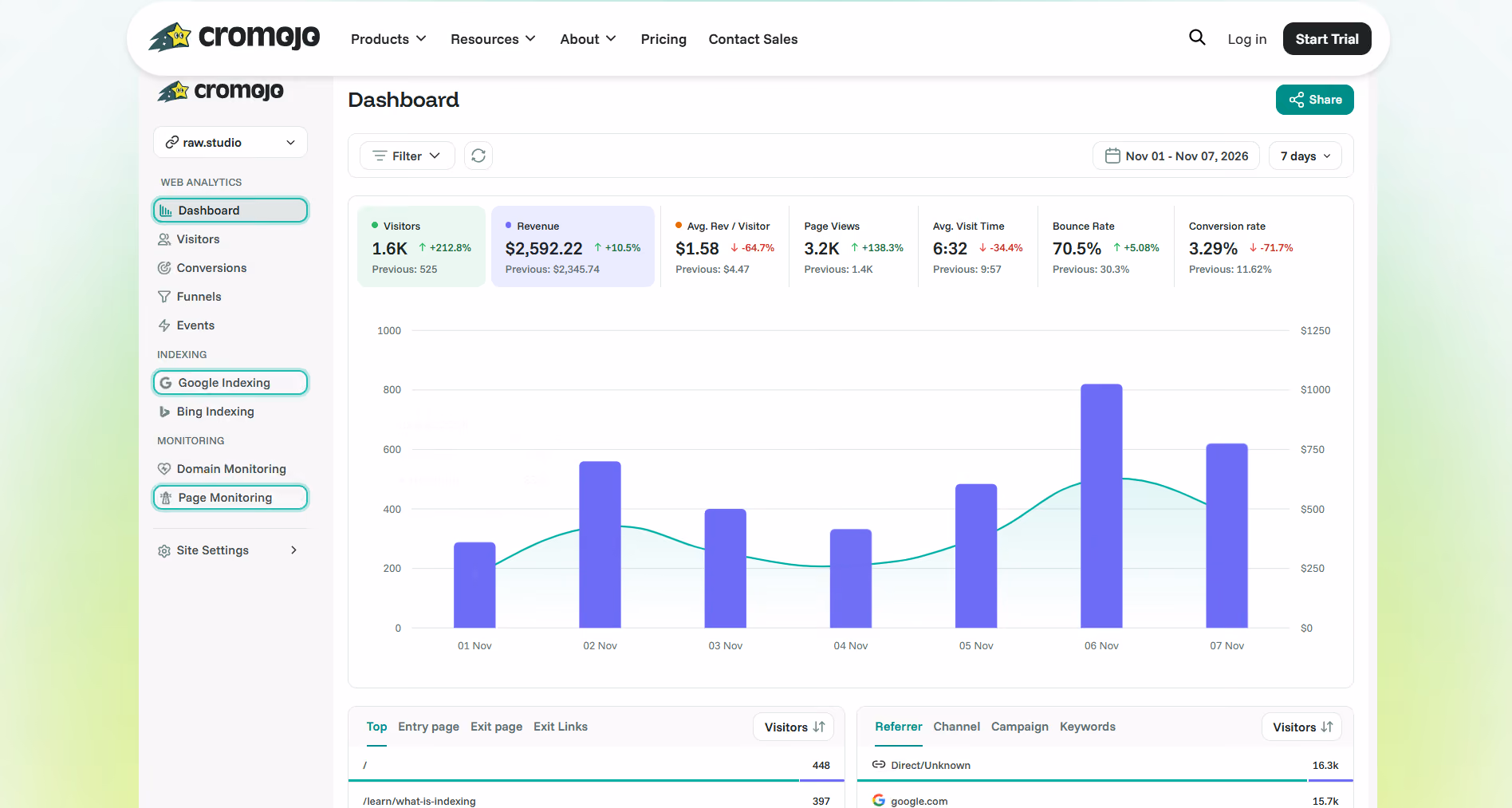This screenshot has height=808, width=1512.
Task: Expand the raw.studio site selector
Action: click(230, 142)
